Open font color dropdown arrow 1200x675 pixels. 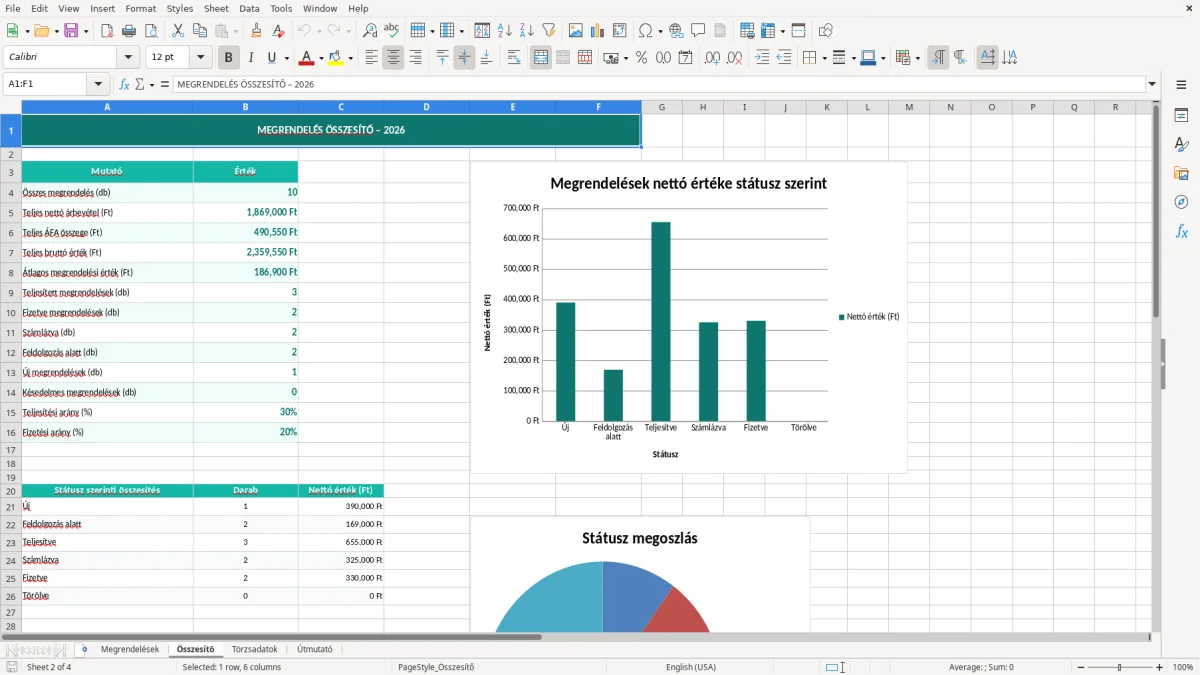point(321,58)
